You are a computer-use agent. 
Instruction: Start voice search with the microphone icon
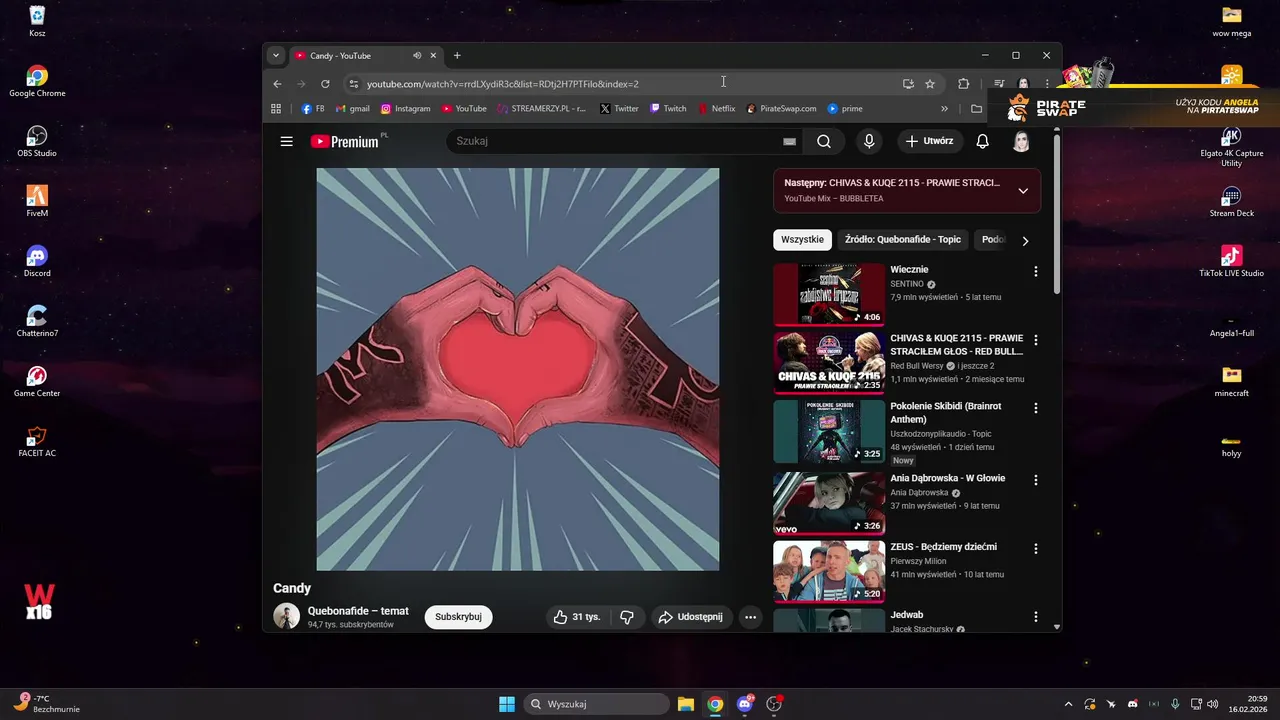869,141
